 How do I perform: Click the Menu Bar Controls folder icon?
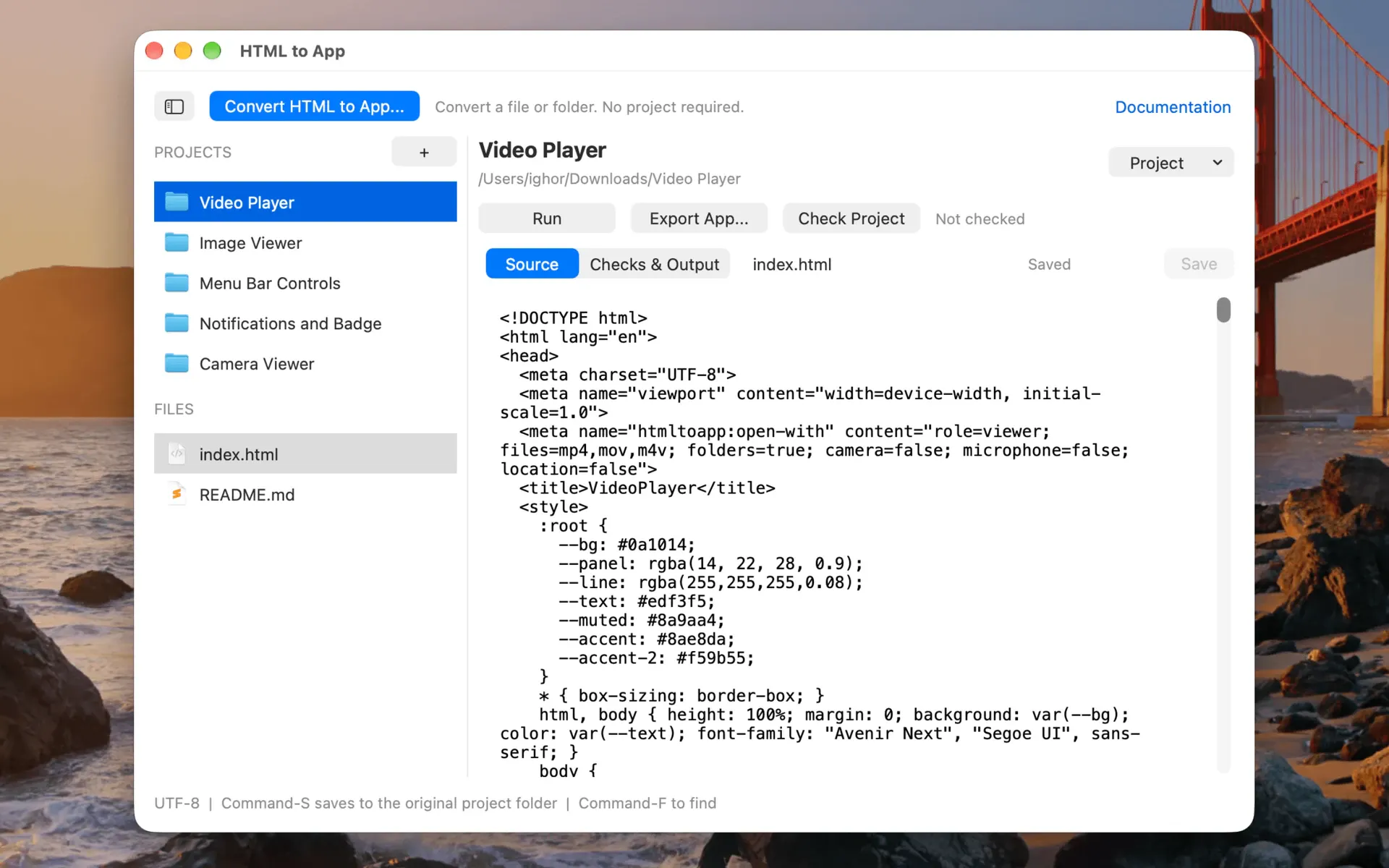[x=177, y=283]
